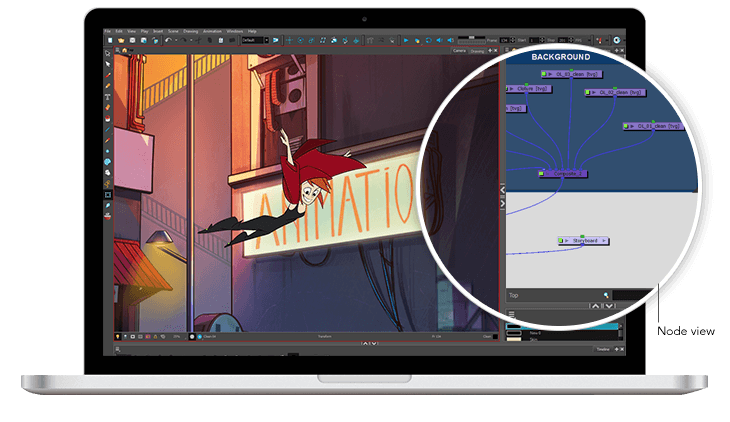The height and width of the screenshot is (422, 730).
Task: Click the Open folder icon in toolbar
Action: (121, 40)
